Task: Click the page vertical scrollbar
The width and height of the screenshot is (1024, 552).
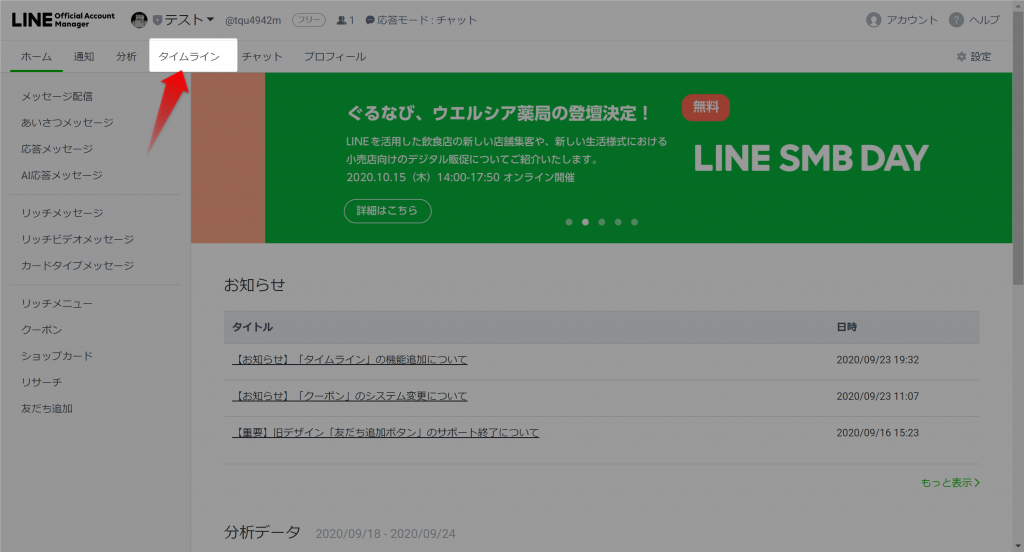Action: pyautogui.click(x=1017, y=300)
